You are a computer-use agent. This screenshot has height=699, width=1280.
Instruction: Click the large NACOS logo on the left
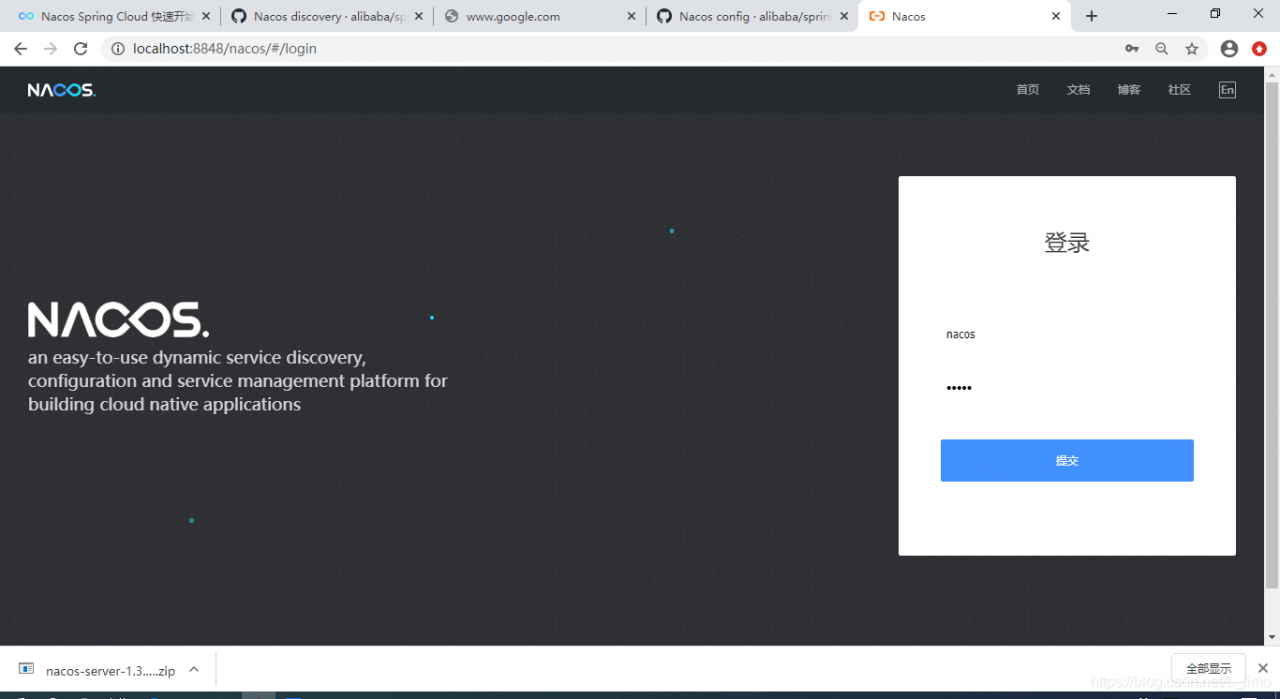[118, 320]
